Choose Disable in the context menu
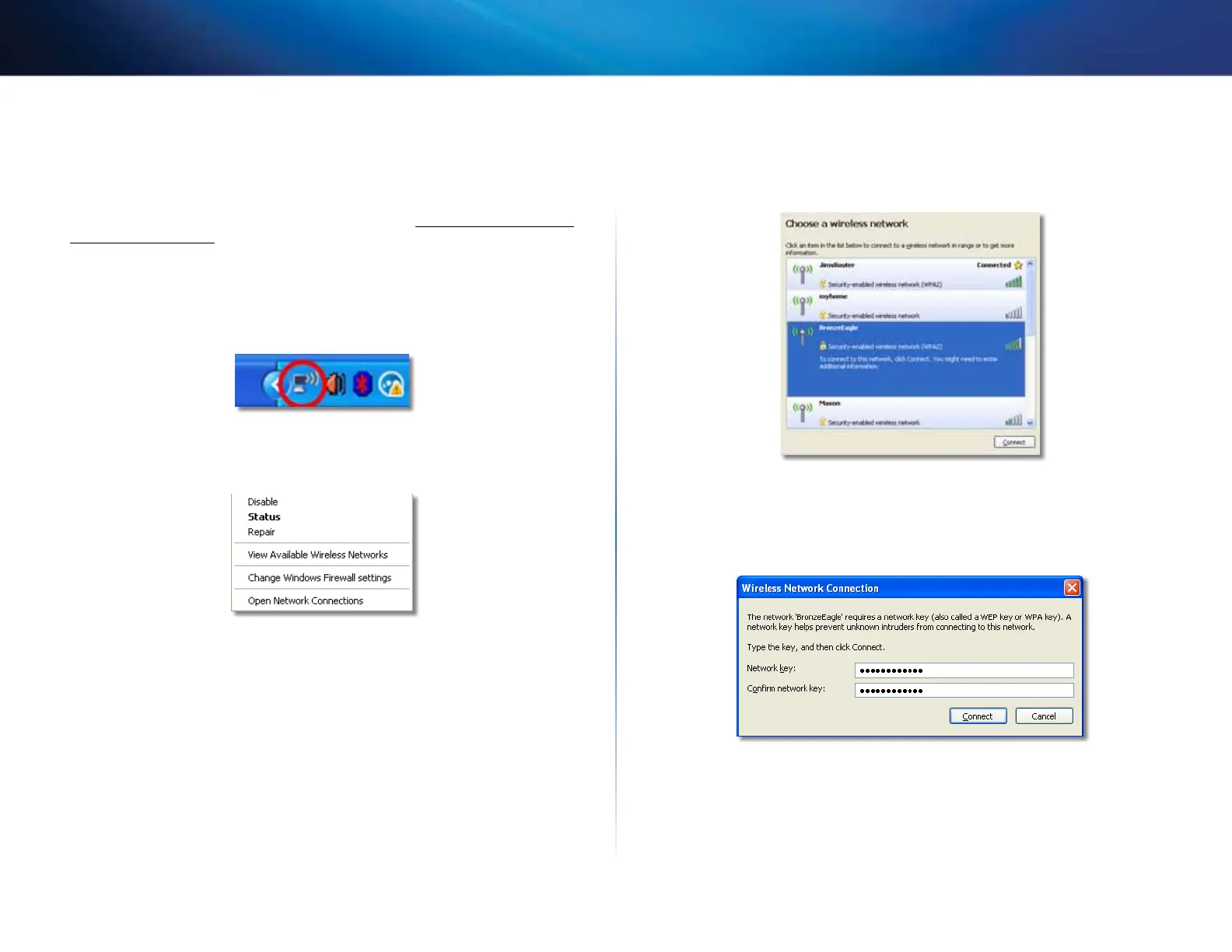 263,502
